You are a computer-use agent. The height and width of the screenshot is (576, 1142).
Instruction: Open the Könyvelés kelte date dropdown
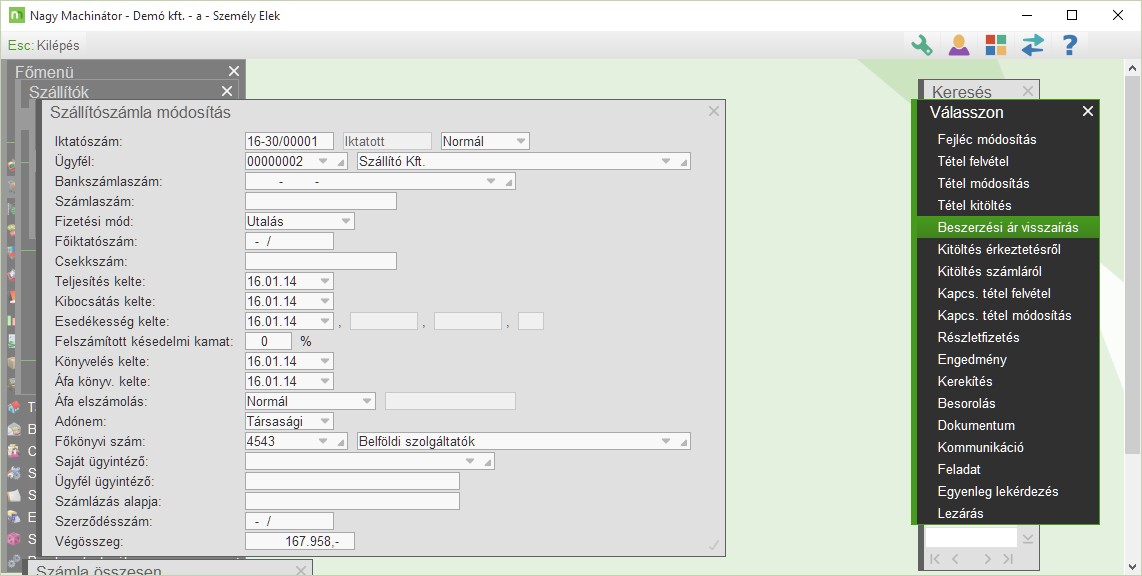coord(325,361)
